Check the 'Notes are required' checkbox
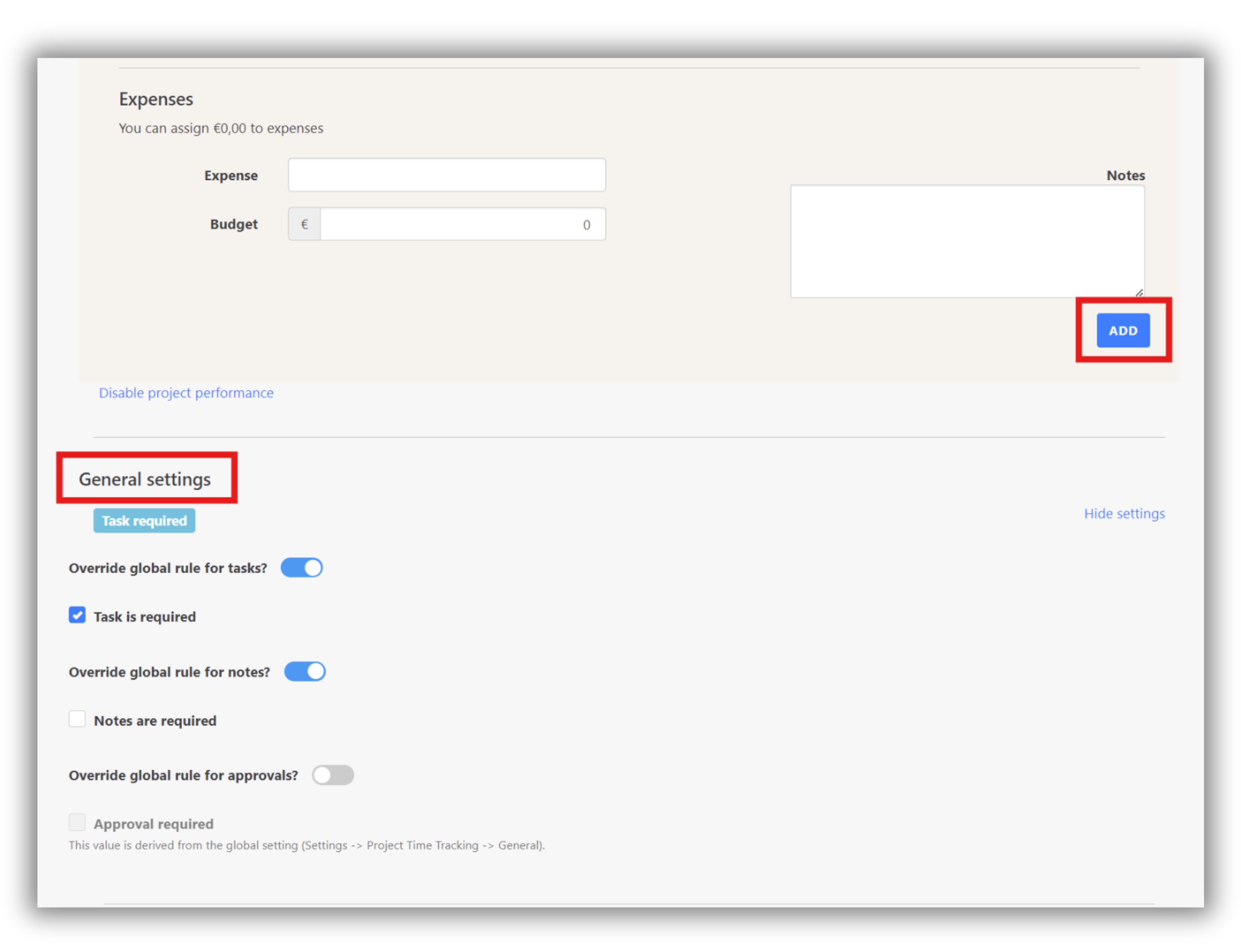Viewport: 1241px width, 952px height. [77, 719]
